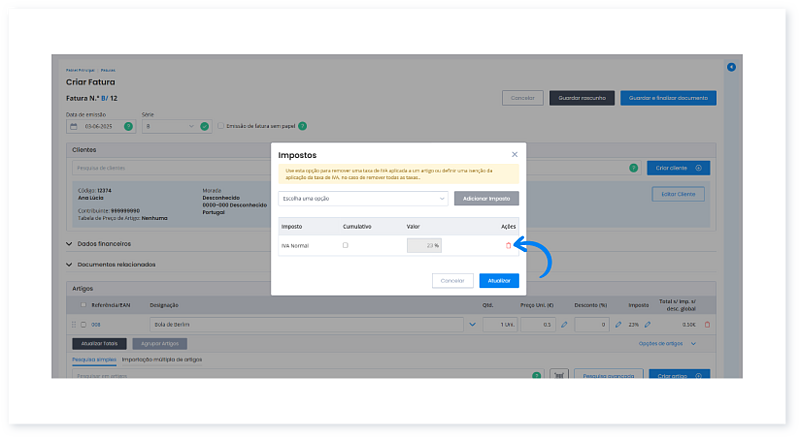Click pencil icon next to unit price
Viewport: 800px width, 438px height.
[x=564, y=324]
